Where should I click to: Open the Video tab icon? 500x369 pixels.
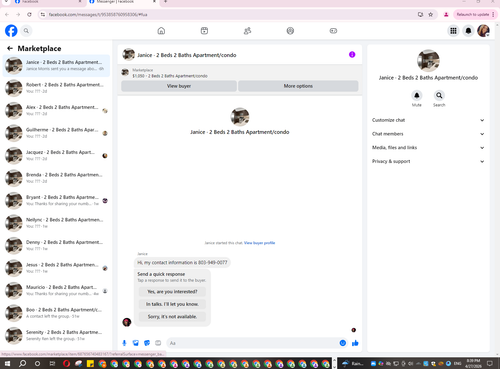point(204,31)
